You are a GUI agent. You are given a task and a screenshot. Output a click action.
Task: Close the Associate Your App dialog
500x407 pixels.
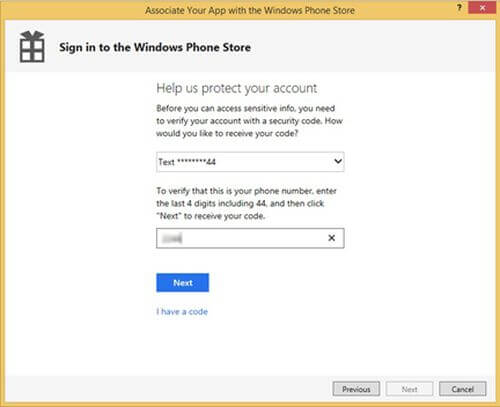click(482, 8)
